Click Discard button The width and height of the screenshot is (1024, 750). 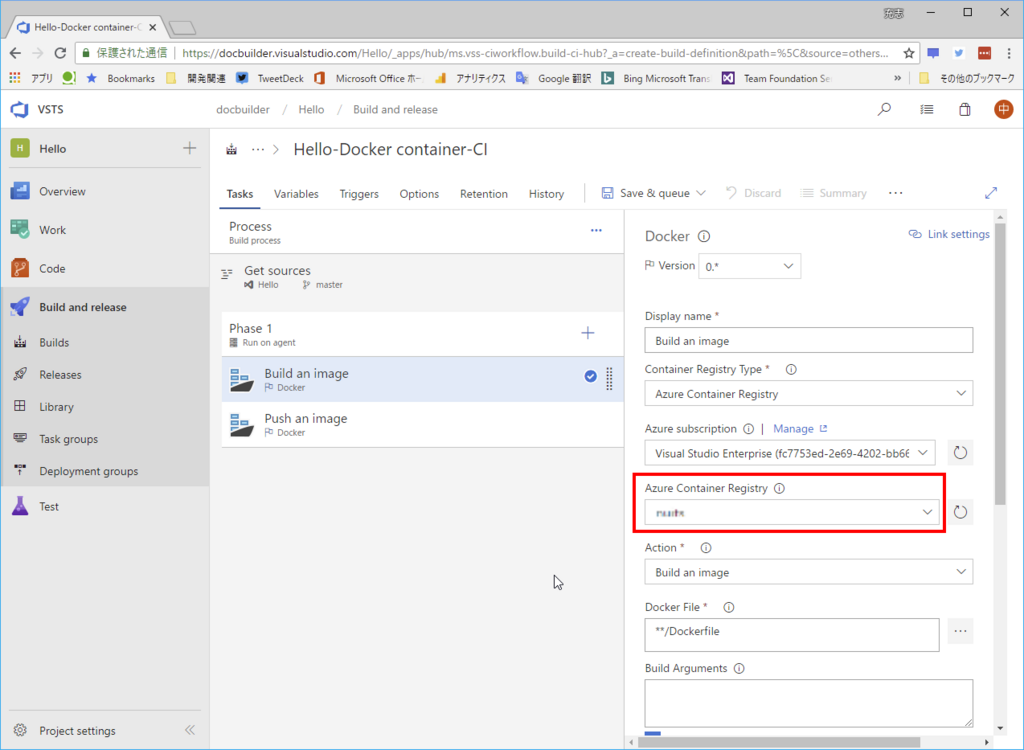(x=754, y=193)
